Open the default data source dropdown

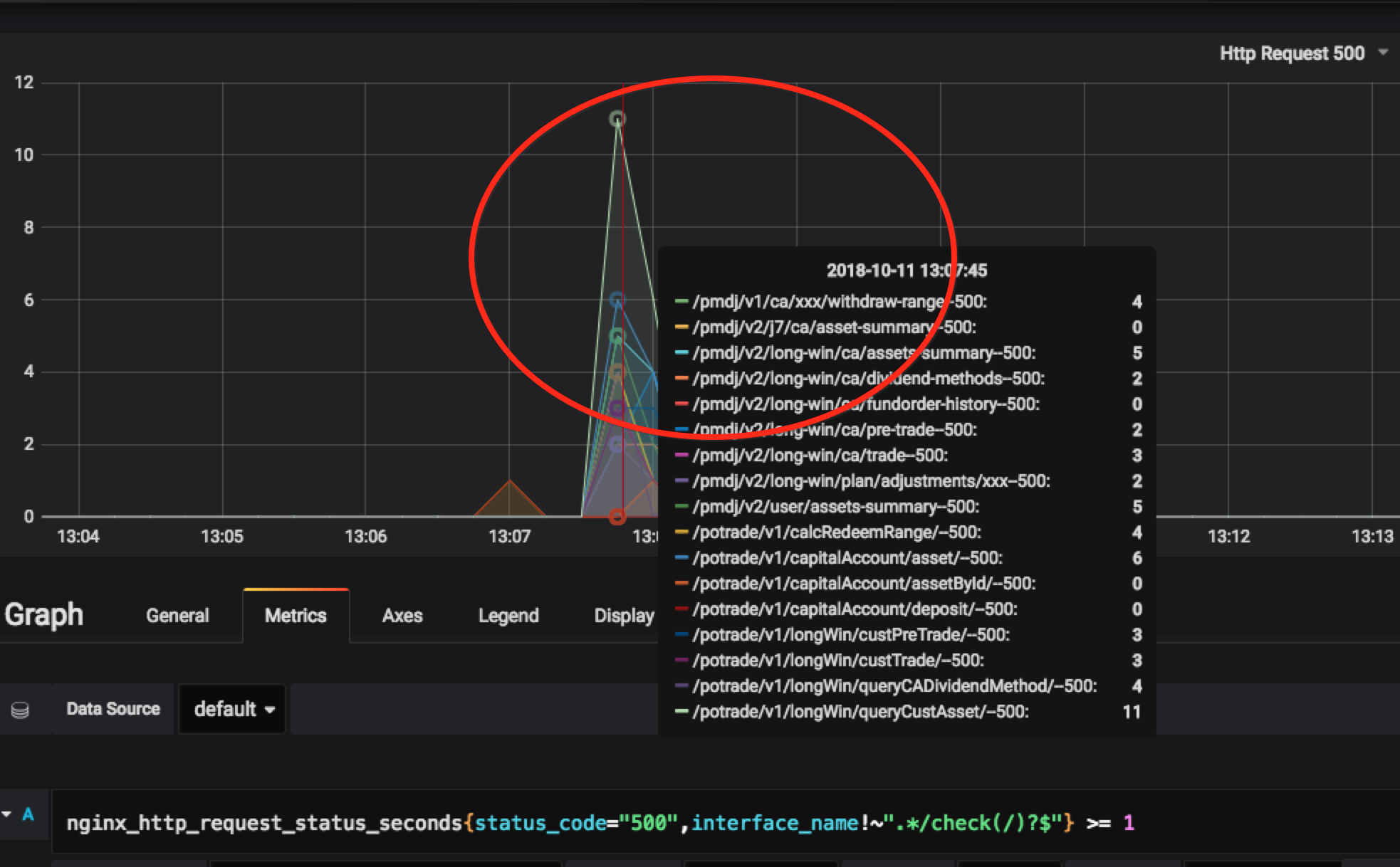[x=231, y=708]
